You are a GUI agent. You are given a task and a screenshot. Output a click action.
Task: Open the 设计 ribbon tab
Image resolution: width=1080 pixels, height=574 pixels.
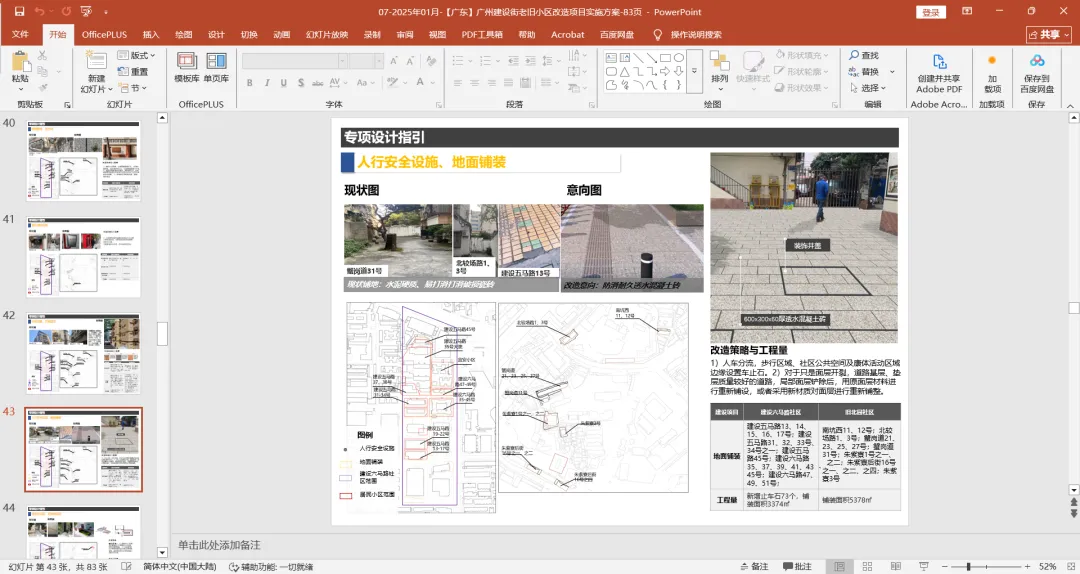pos(216,34)
